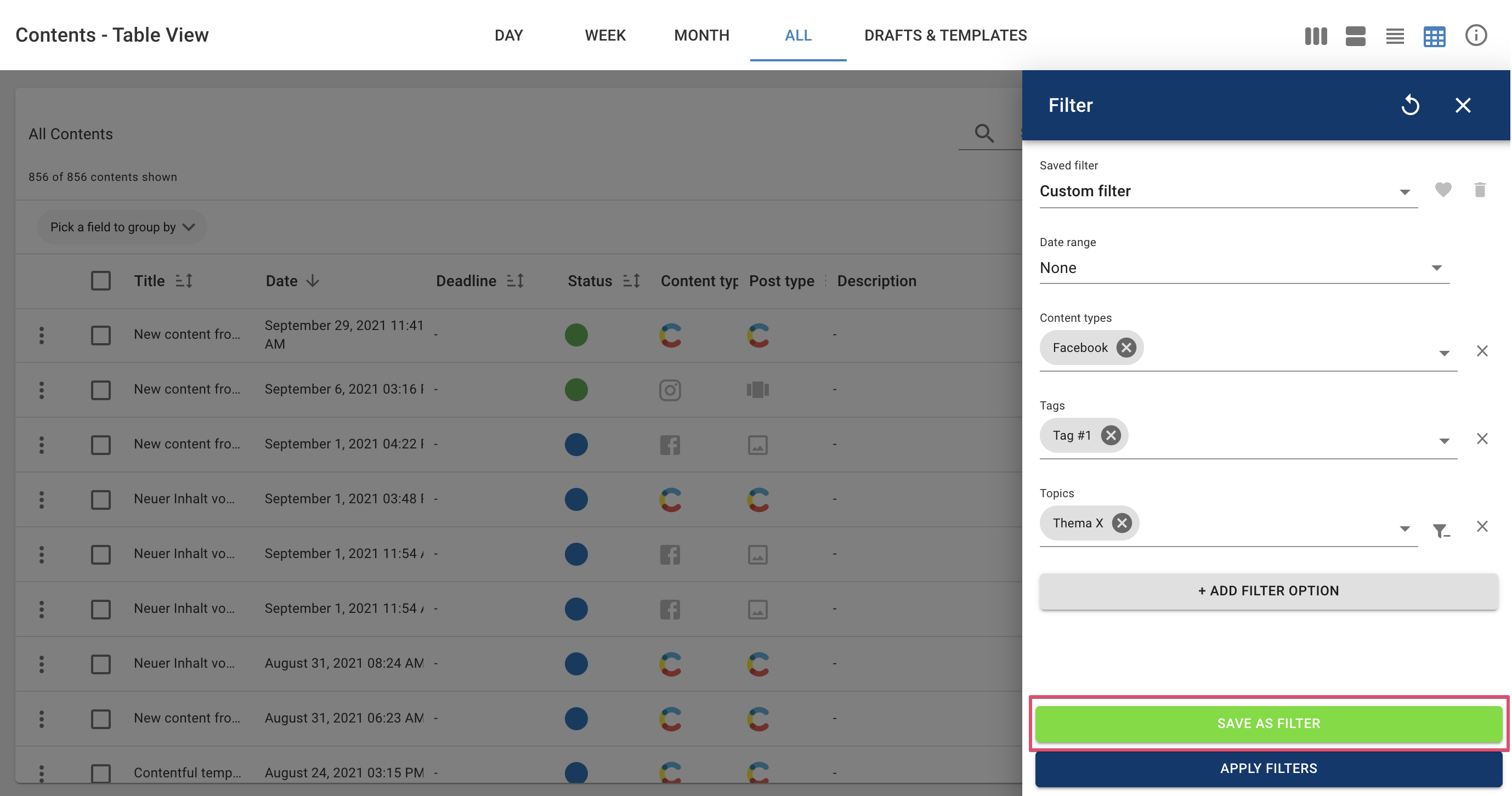Viewport: 1512px width, 796px height.
Task: Click the search magnifier in All Contents
Action: pos(984,133)
